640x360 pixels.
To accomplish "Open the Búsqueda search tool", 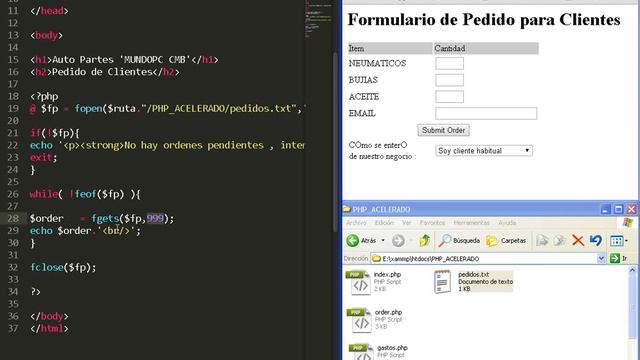I will (459, 240).
